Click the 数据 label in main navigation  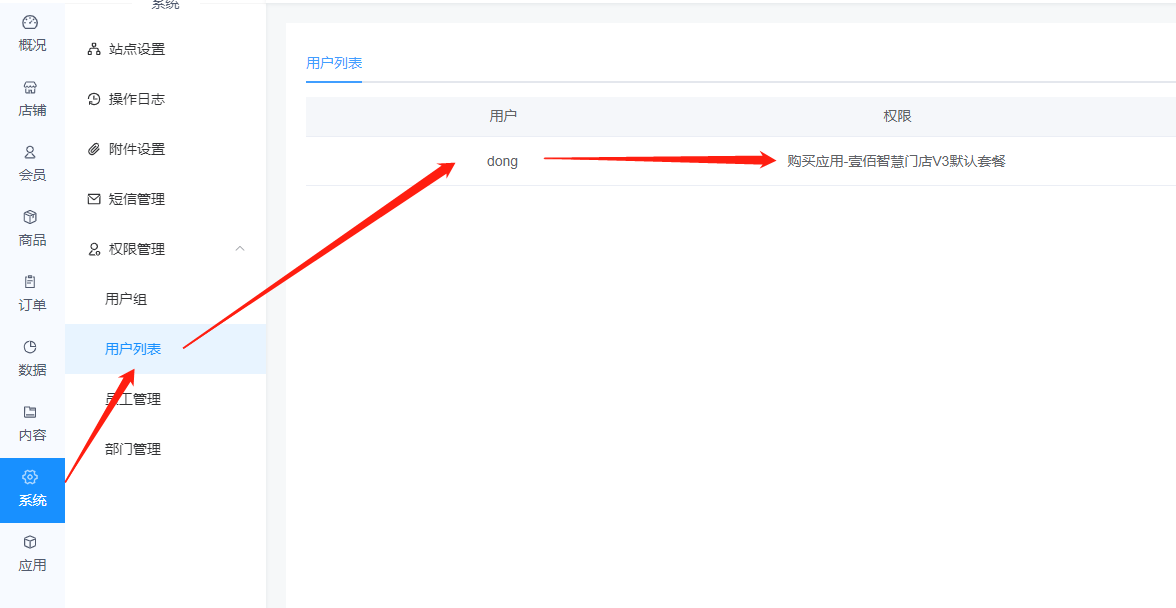(32, 370)
